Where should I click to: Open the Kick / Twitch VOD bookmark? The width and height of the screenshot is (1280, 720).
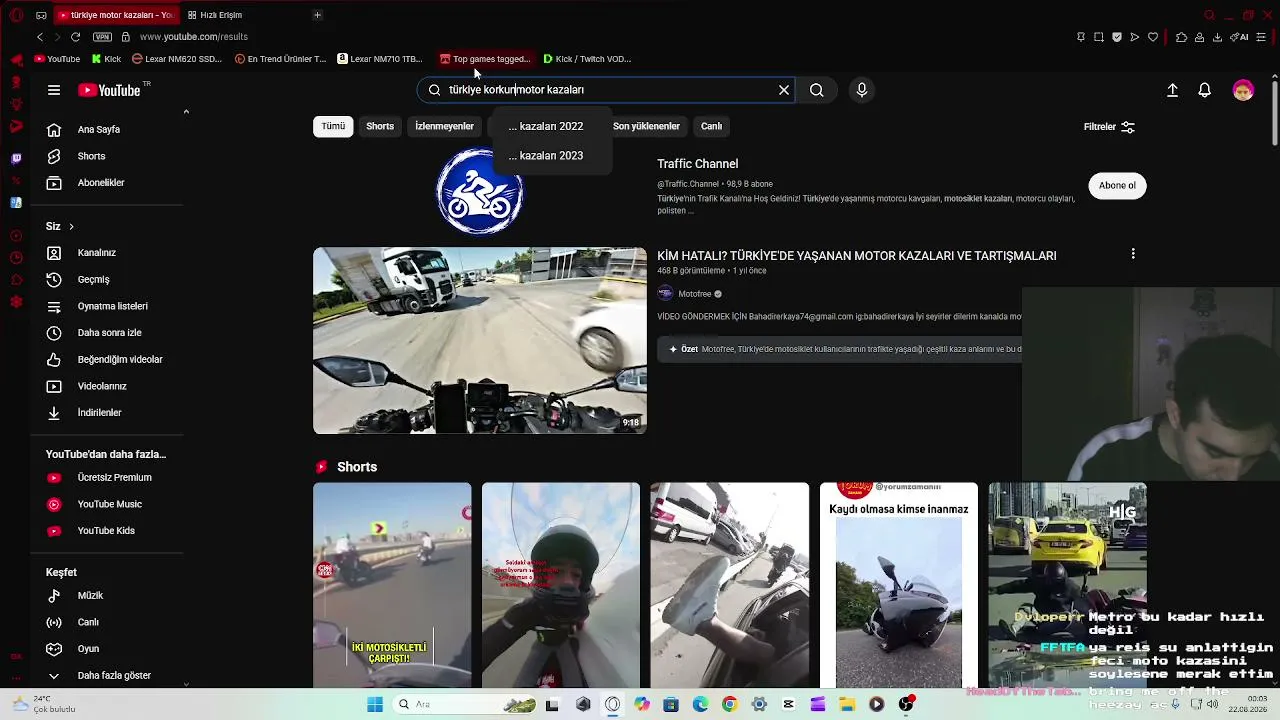click(587, 59)
